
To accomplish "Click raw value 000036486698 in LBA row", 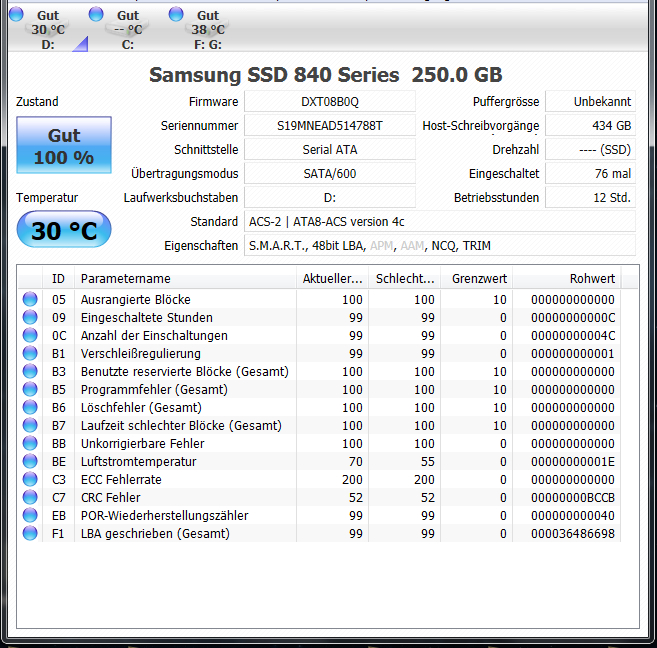I will (x=573, y=534).
